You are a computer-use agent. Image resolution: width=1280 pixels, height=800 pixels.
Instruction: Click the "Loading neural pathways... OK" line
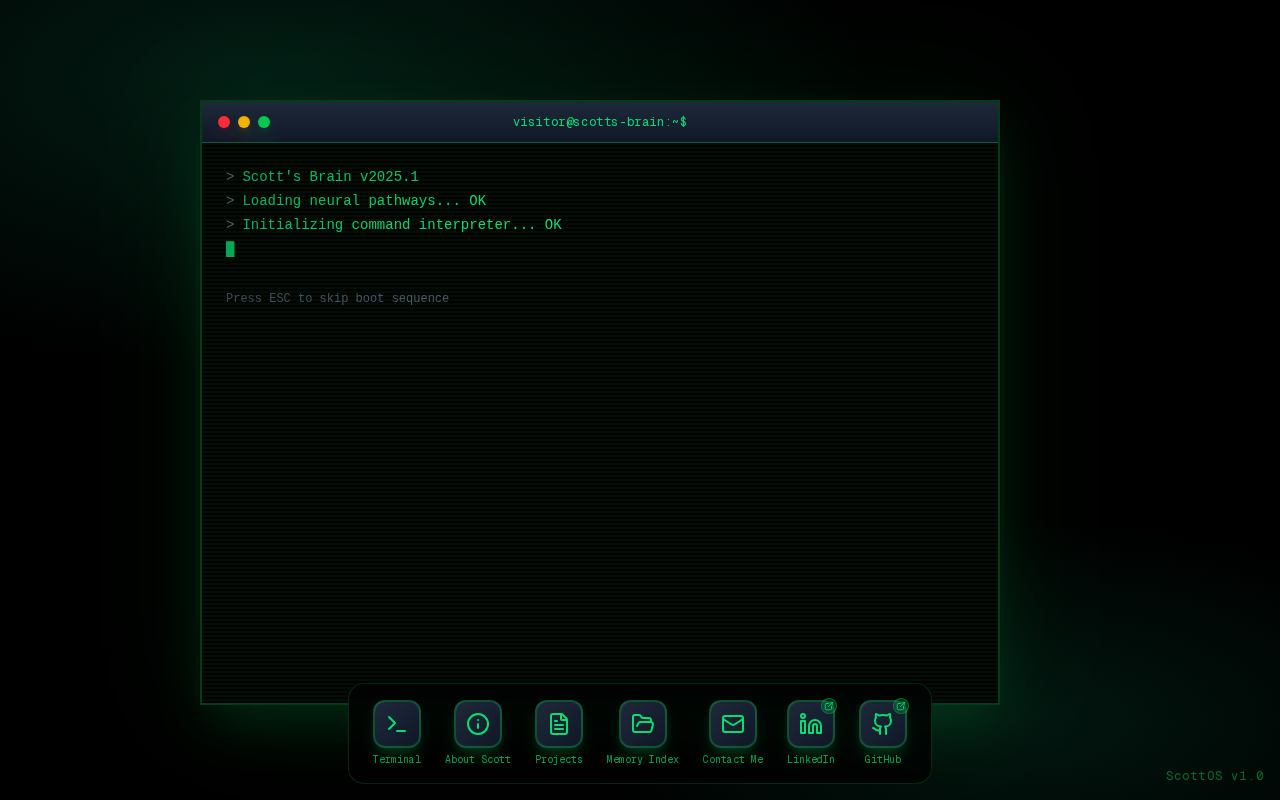[x=364, y=201]
